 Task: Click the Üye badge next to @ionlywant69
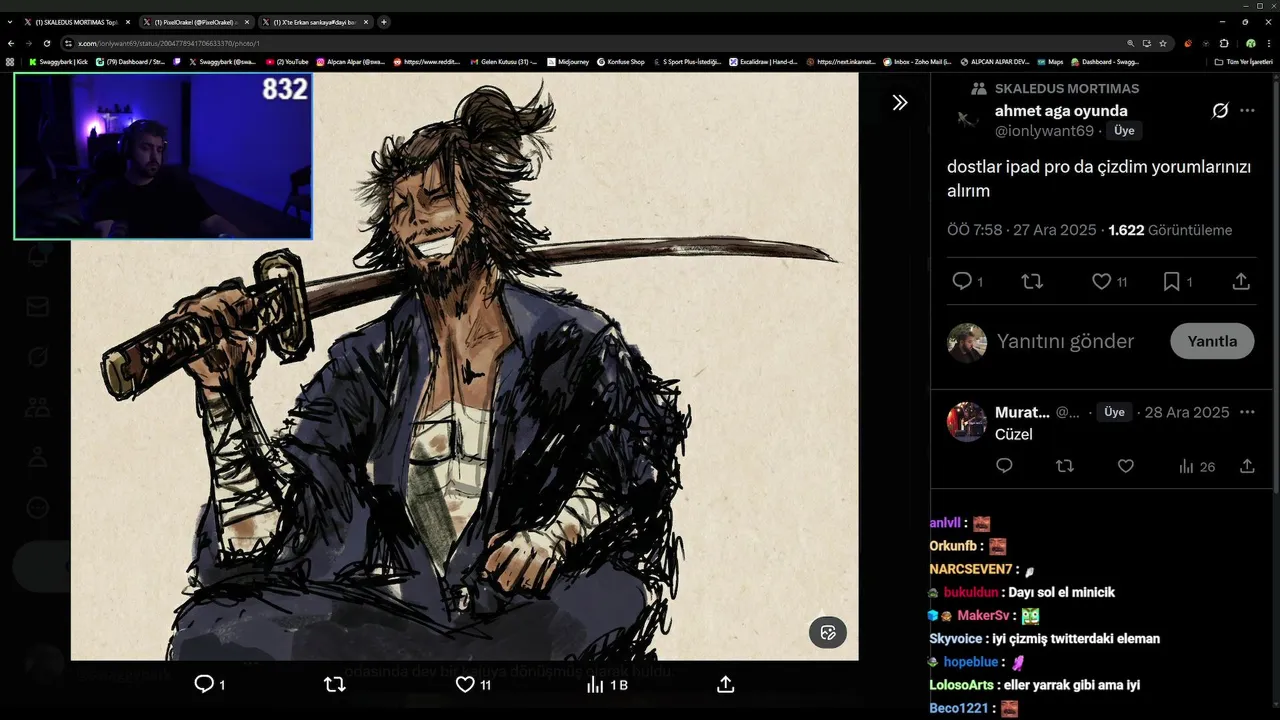[1124, 131]
